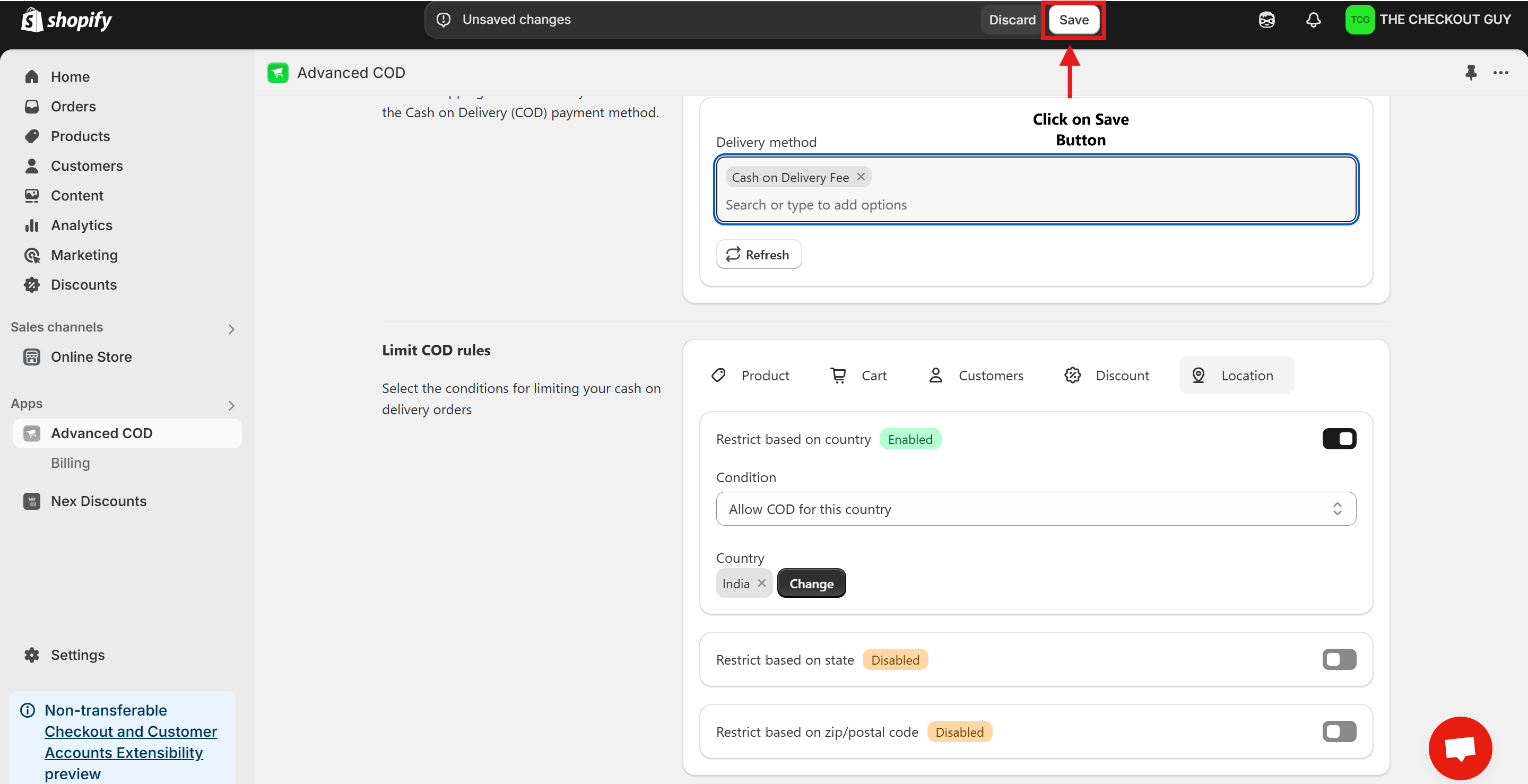Enable Restrict based on state toggle
1528x784 pixels.
(x=1339, y=659)
